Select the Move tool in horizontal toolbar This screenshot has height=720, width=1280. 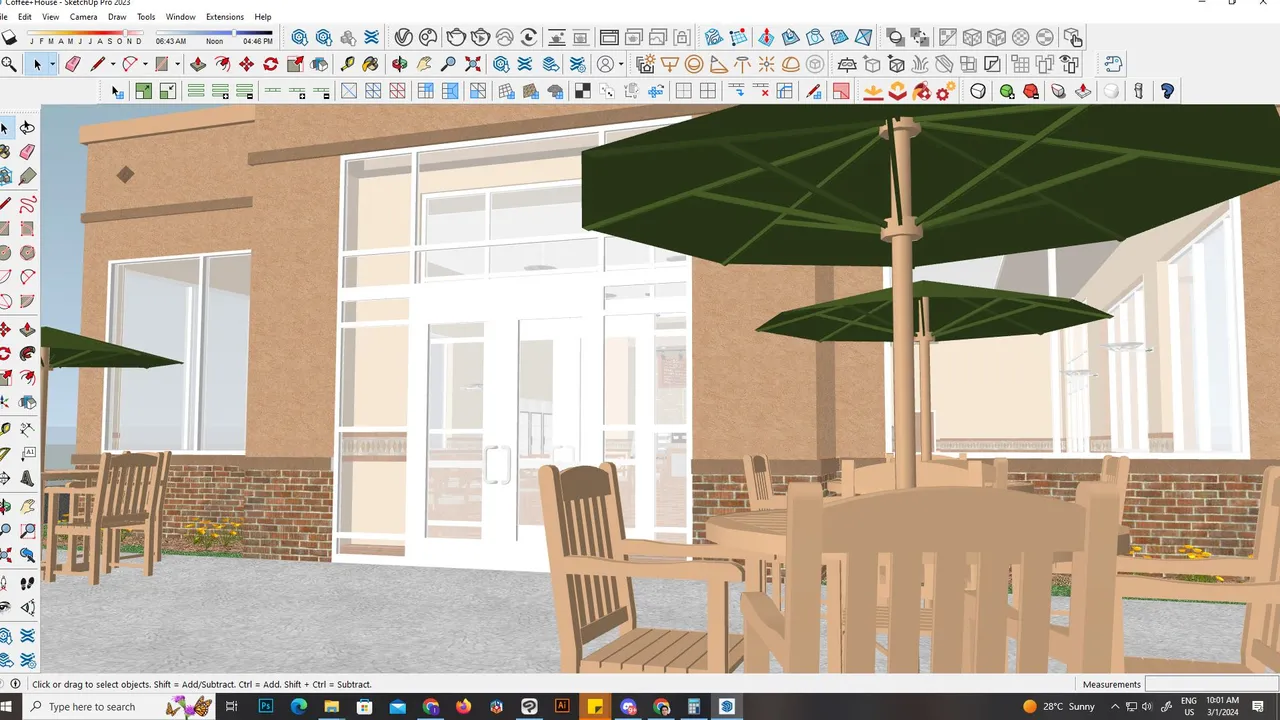246,64
